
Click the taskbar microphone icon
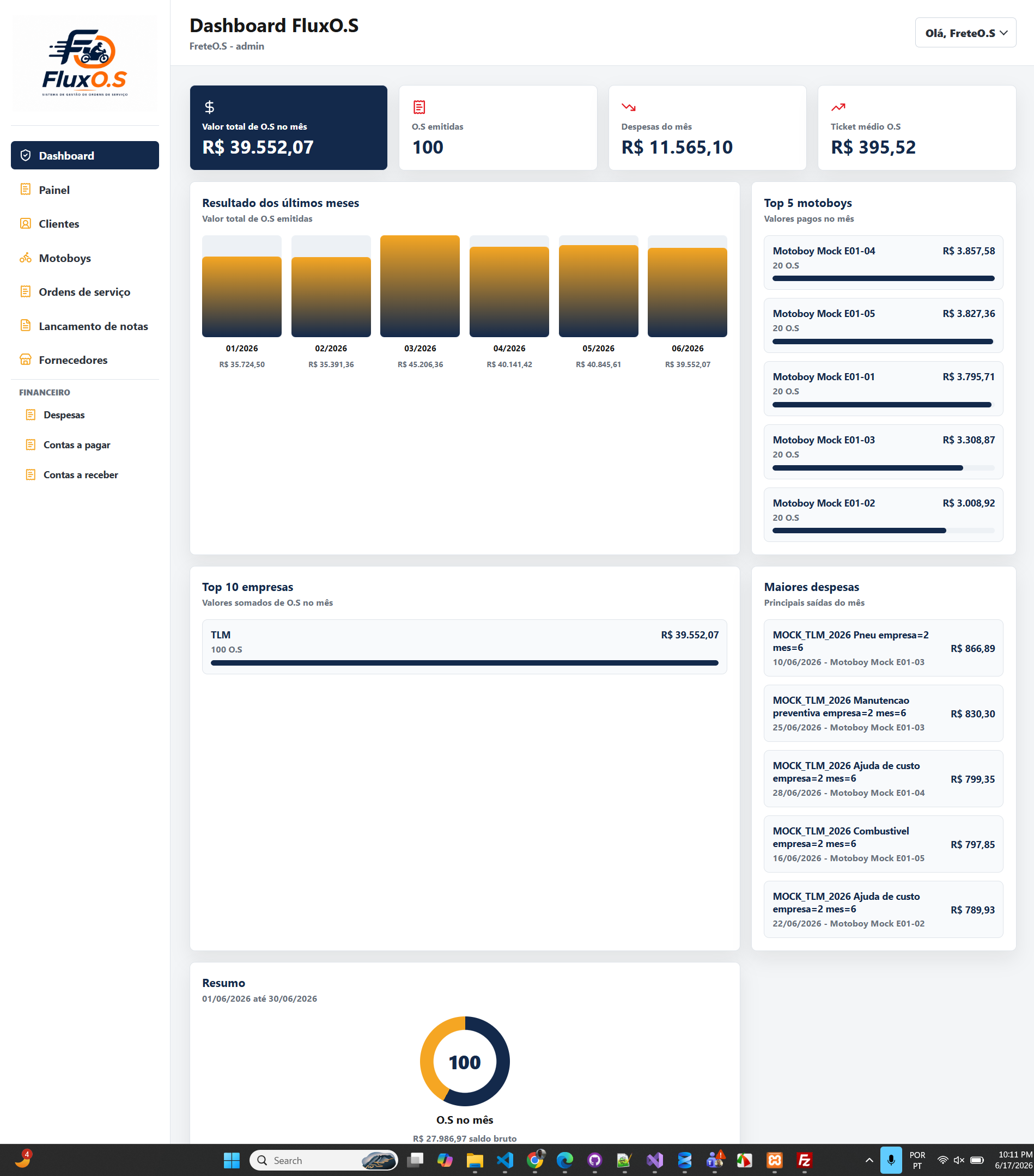(891, 1160)
